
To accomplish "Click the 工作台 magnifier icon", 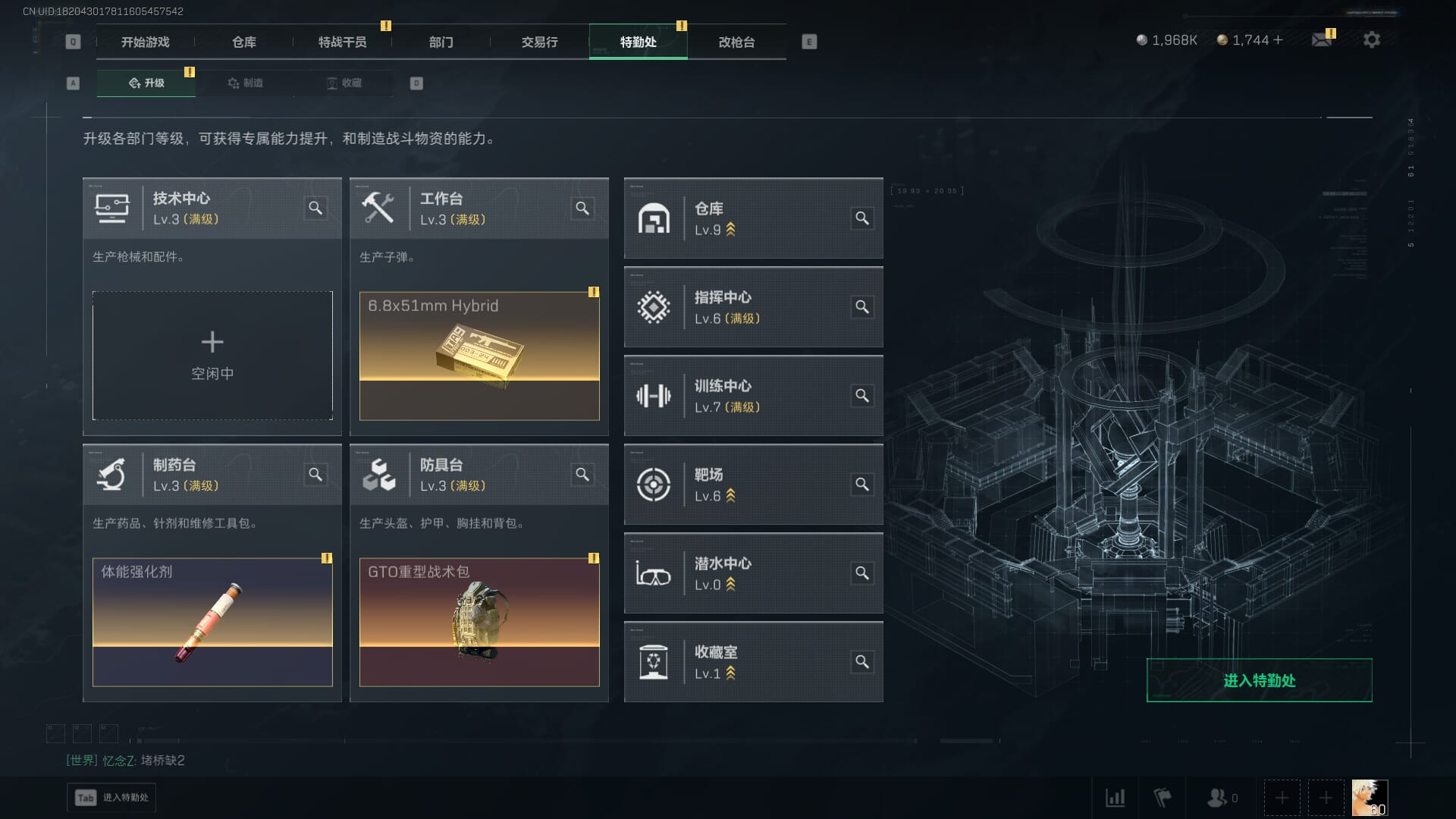I will pos(582,208).
